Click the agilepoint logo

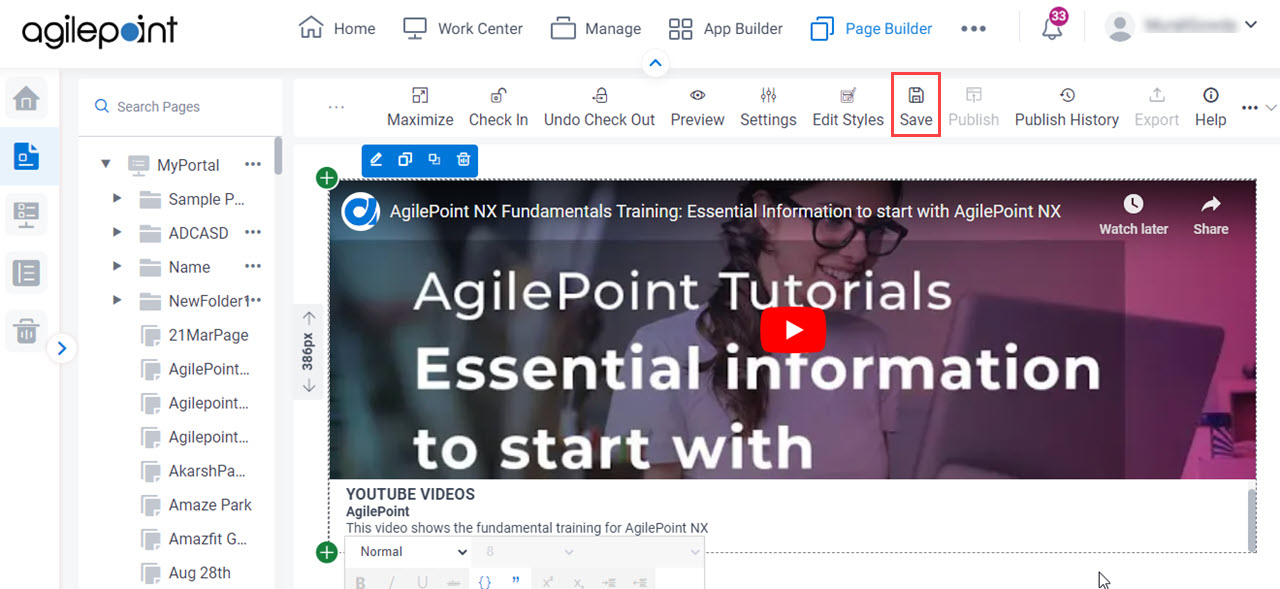pos(99,31)
